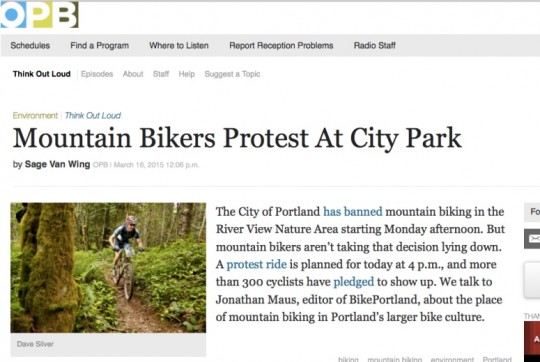Click Think Out Loud show title

(42, 74)
